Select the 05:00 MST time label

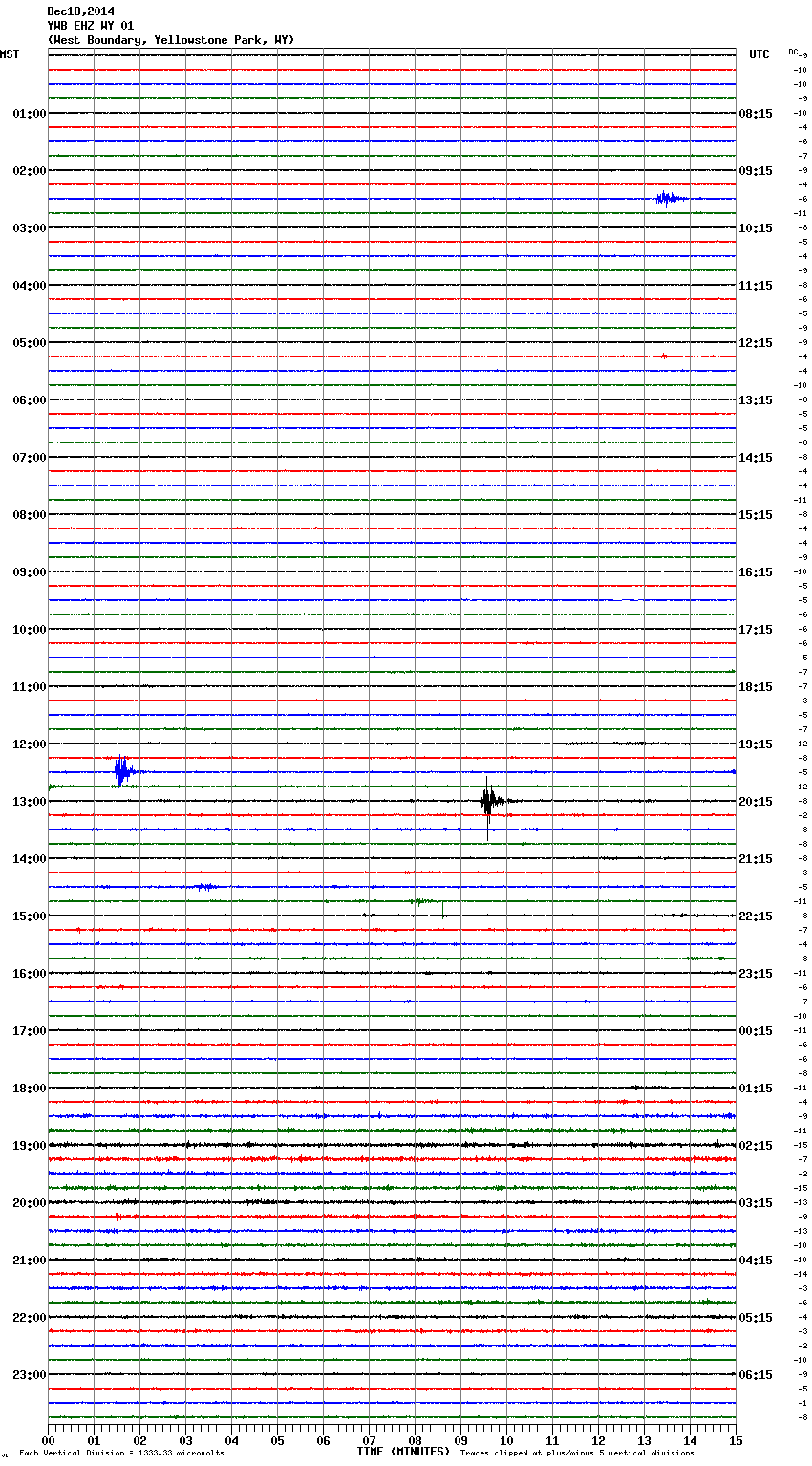pos(29,343)
